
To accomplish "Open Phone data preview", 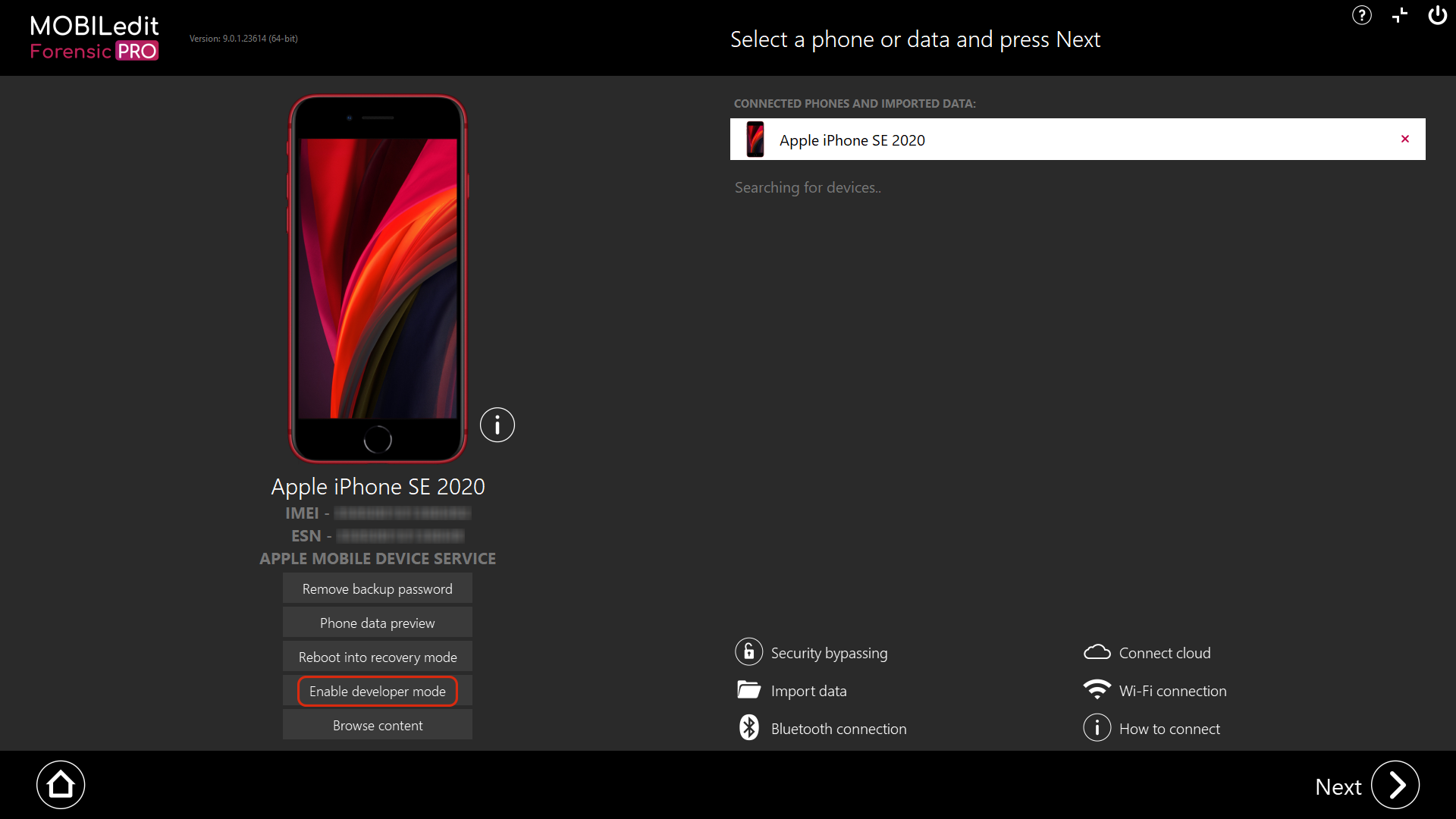I will coord(378,623).
